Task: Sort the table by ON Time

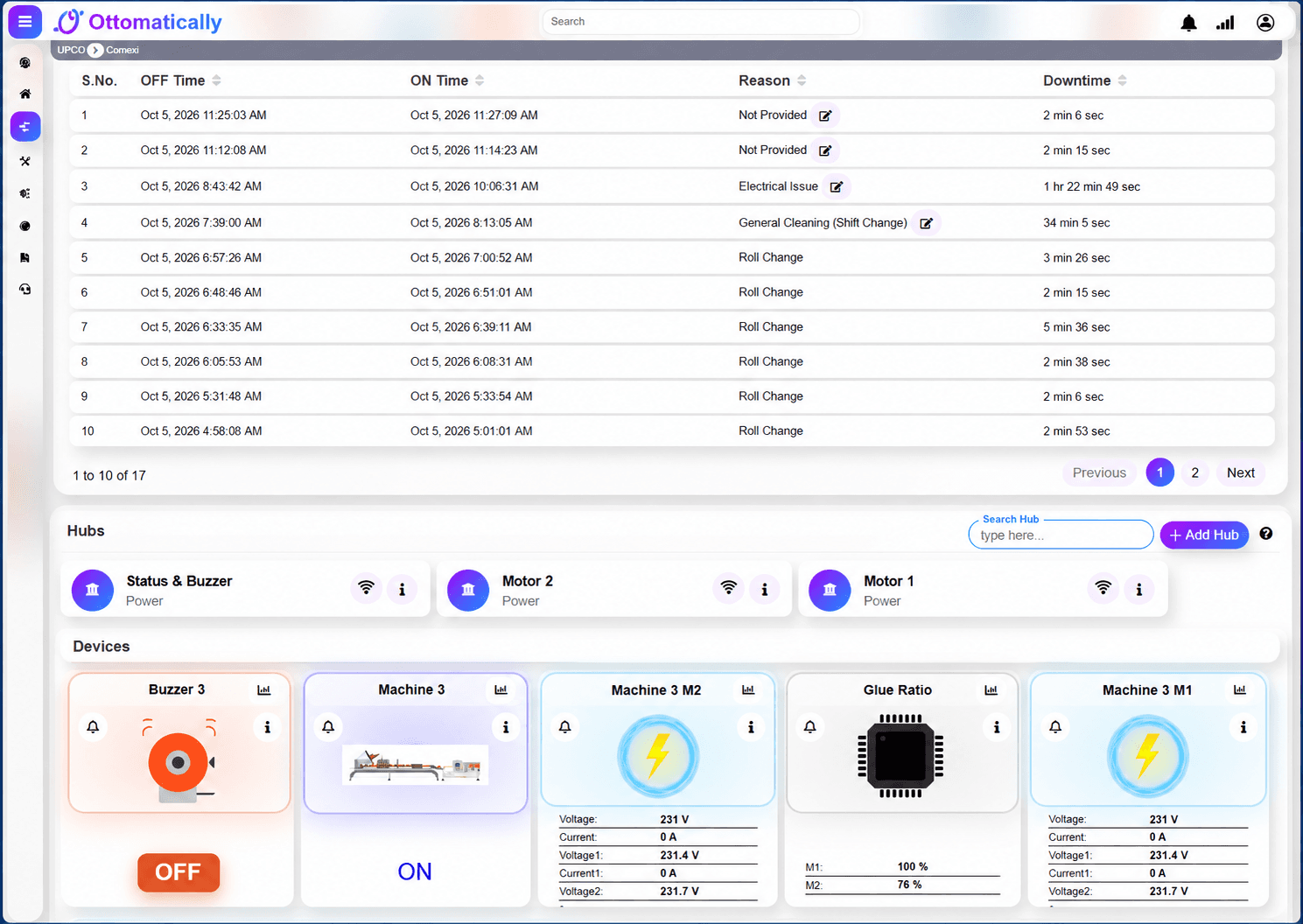Action: point(480,80)
